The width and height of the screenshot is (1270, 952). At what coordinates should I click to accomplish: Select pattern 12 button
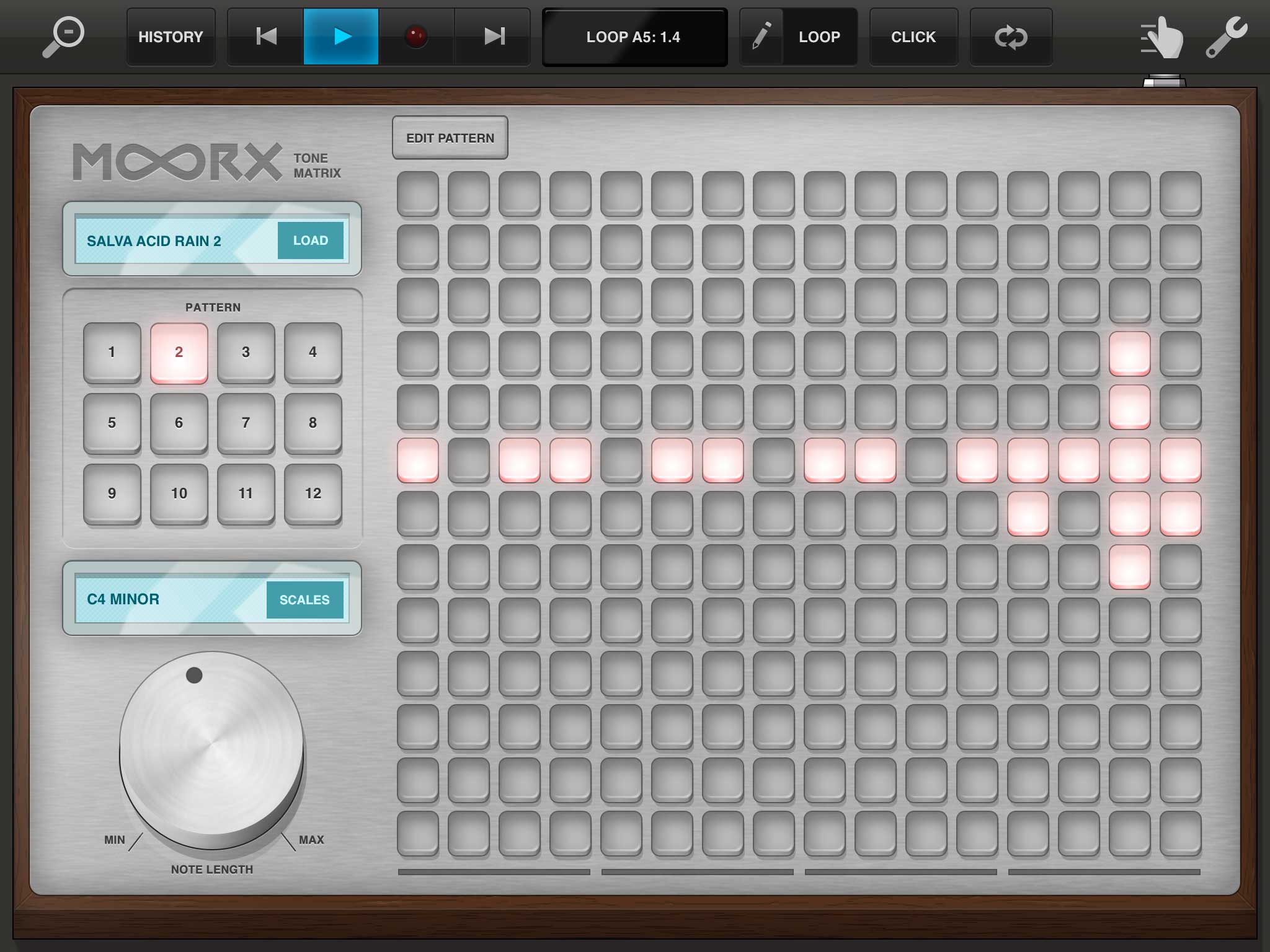click(313, 493)
